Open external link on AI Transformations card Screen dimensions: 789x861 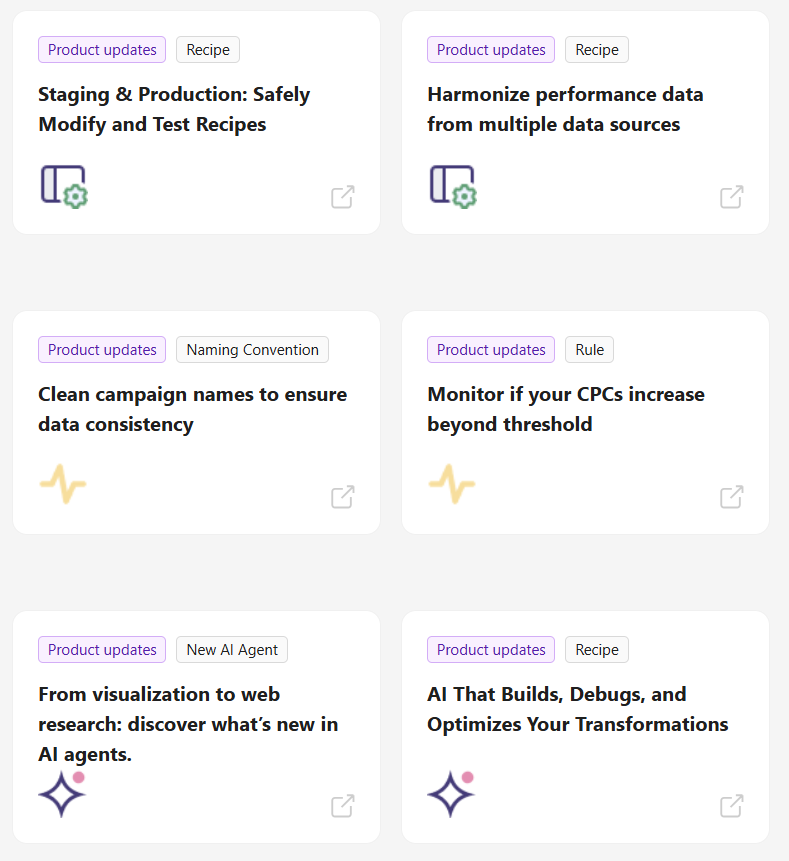732,806
